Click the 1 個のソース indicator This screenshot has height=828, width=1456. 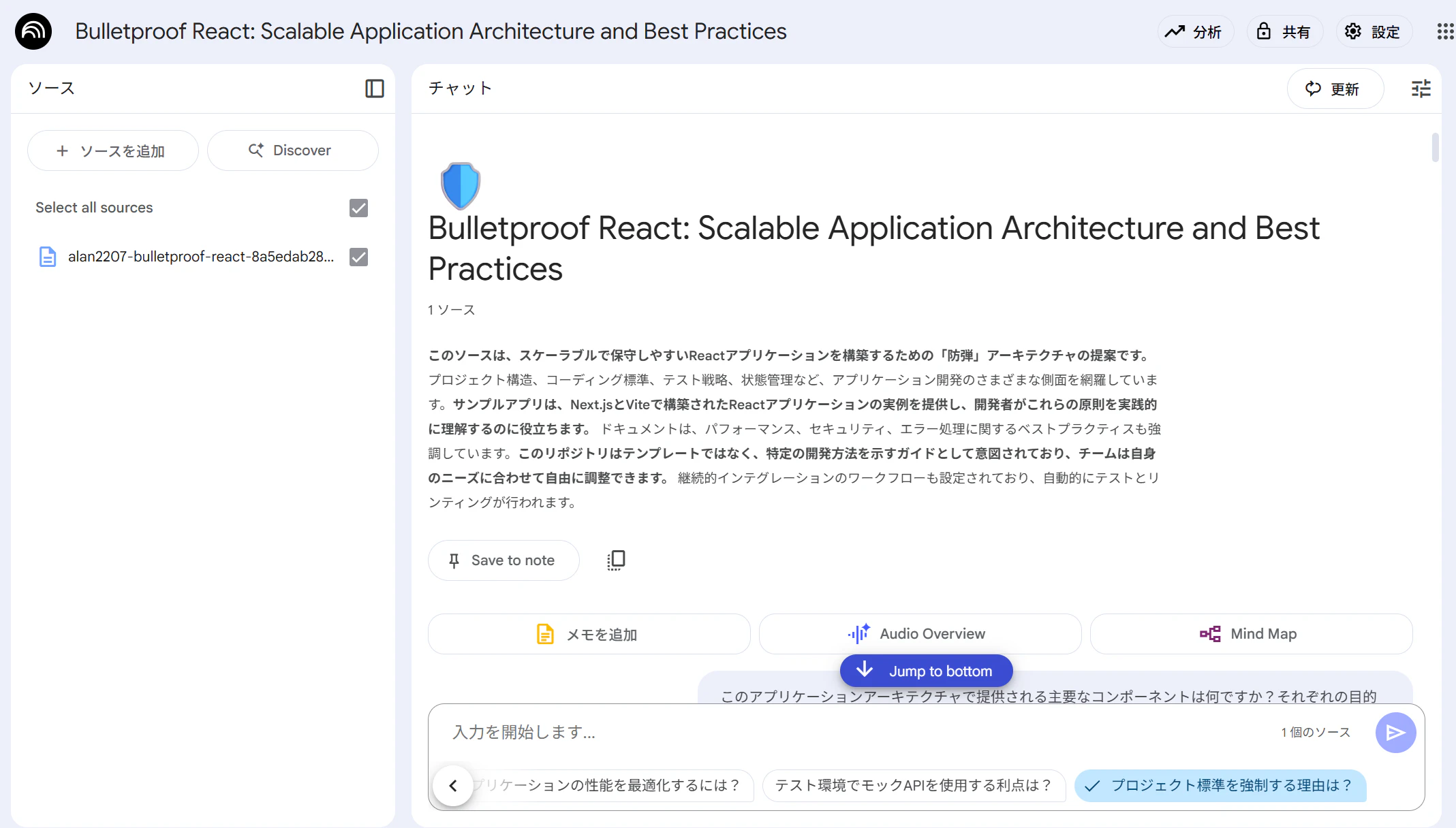(x=1315, y=732)
